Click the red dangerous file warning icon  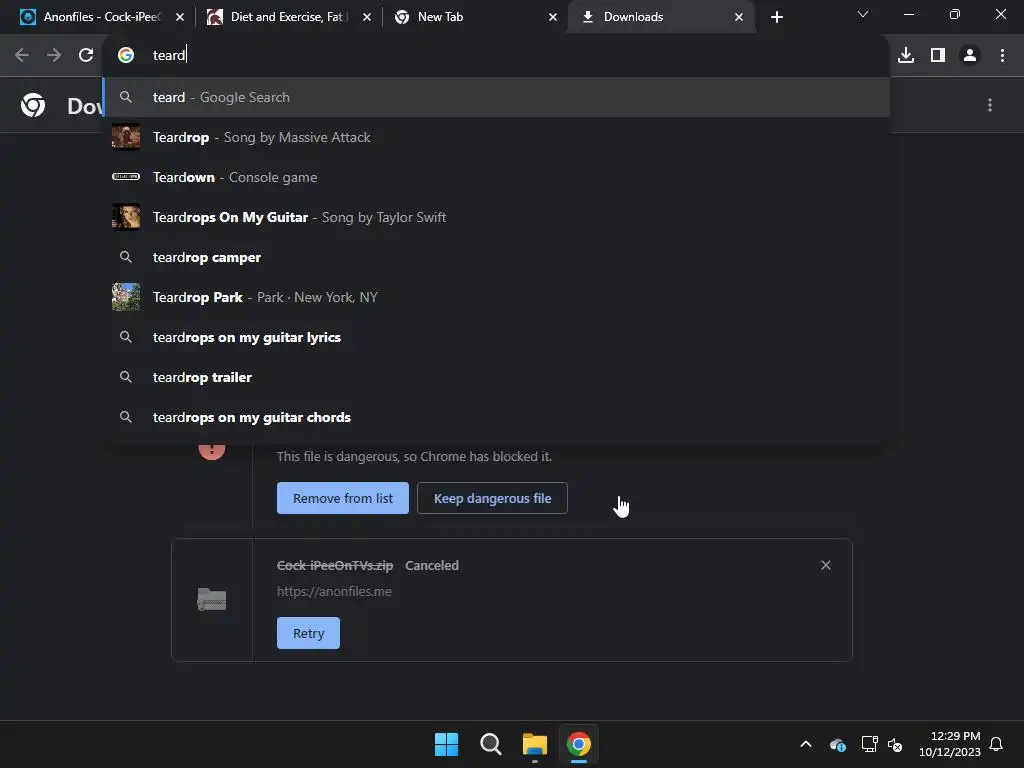[x=212, y=451]
